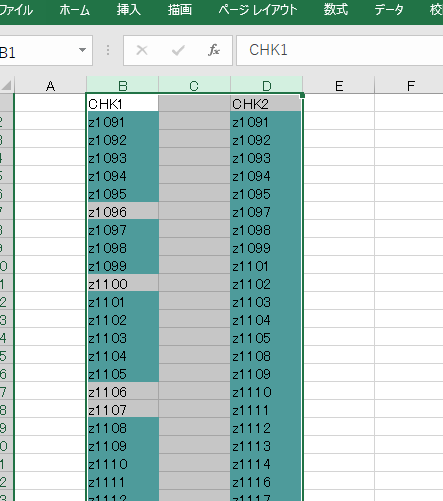This screenshot has width=443, height=501.
Task: Select the gray z1096 cell in column B
Action: pyautogui.click(x=123, y=212)
